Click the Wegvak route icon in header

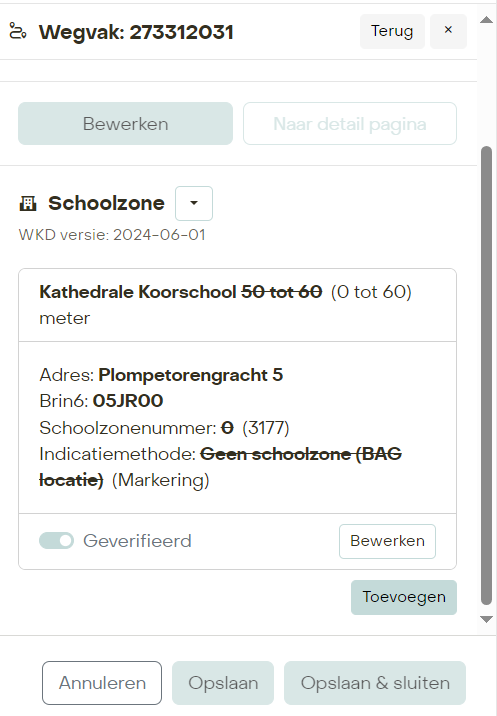coord(18,32)
